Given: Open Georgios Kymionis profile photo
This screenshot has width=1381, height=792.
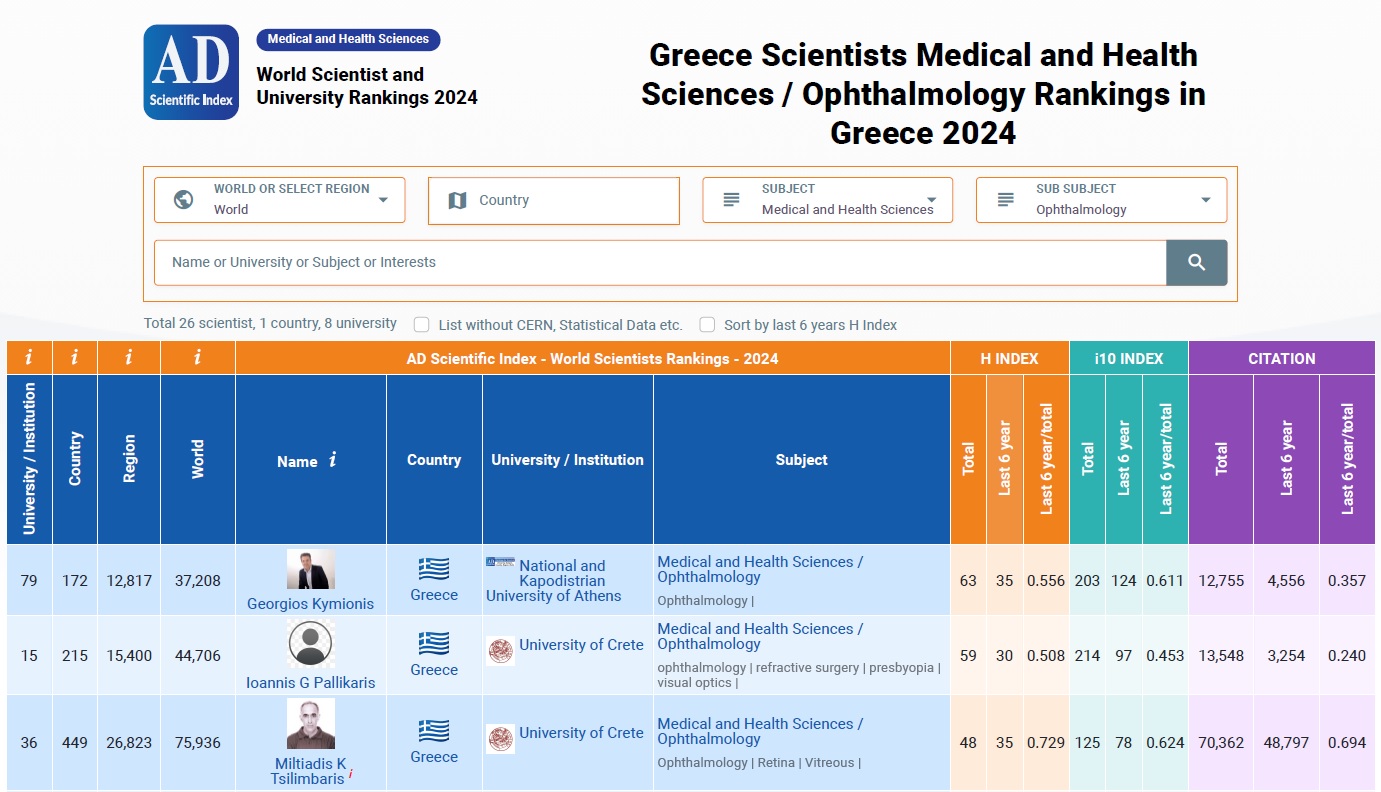Looking at the screenshot, I should click(311, 569).
